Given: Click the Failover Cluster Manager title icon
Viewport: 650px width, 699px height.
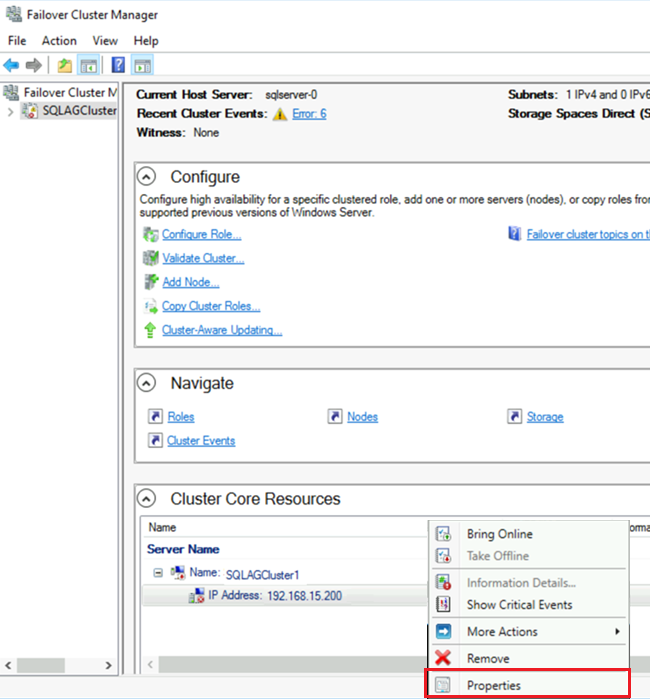Looking at the screenshot, I should click(x=13, y=14).
